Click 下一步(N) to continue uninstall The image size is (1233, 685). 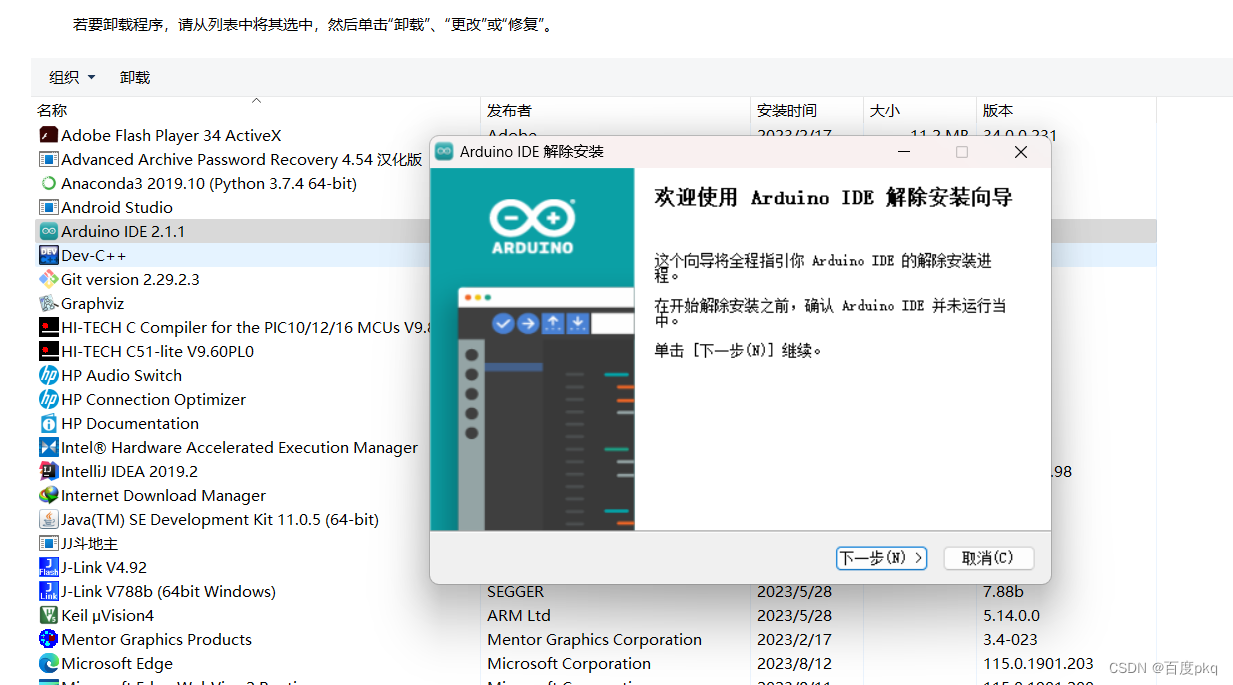pyautogui.click(x=881, y=558)
